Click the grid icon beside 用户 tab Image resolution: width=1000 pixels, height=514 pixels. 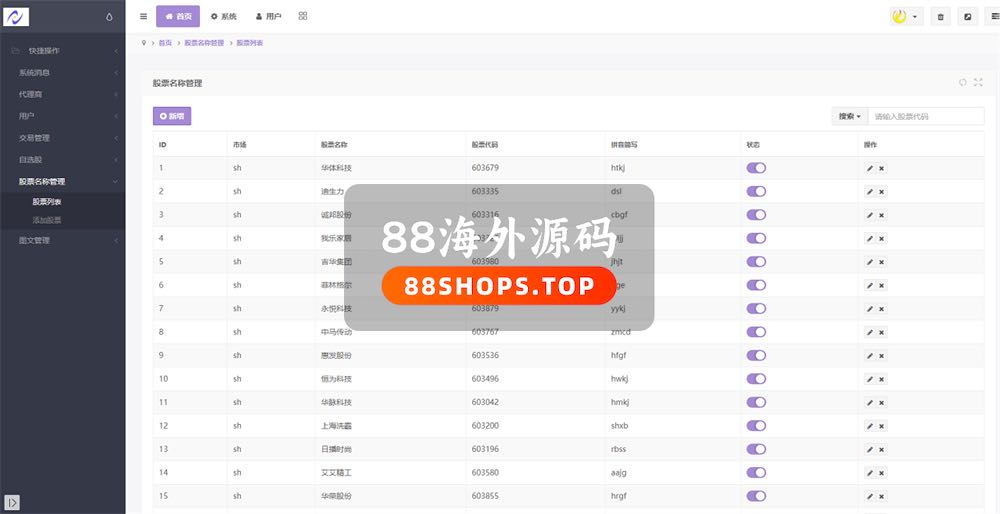click(303, 16)
